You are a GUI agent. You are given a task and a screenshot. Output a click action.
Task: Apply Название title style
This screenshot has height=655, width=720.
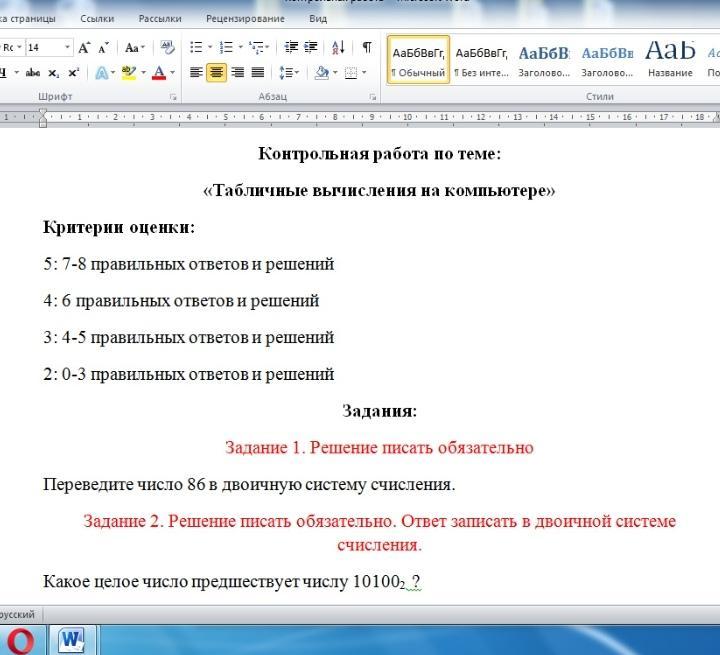click(x=670, y=60)
